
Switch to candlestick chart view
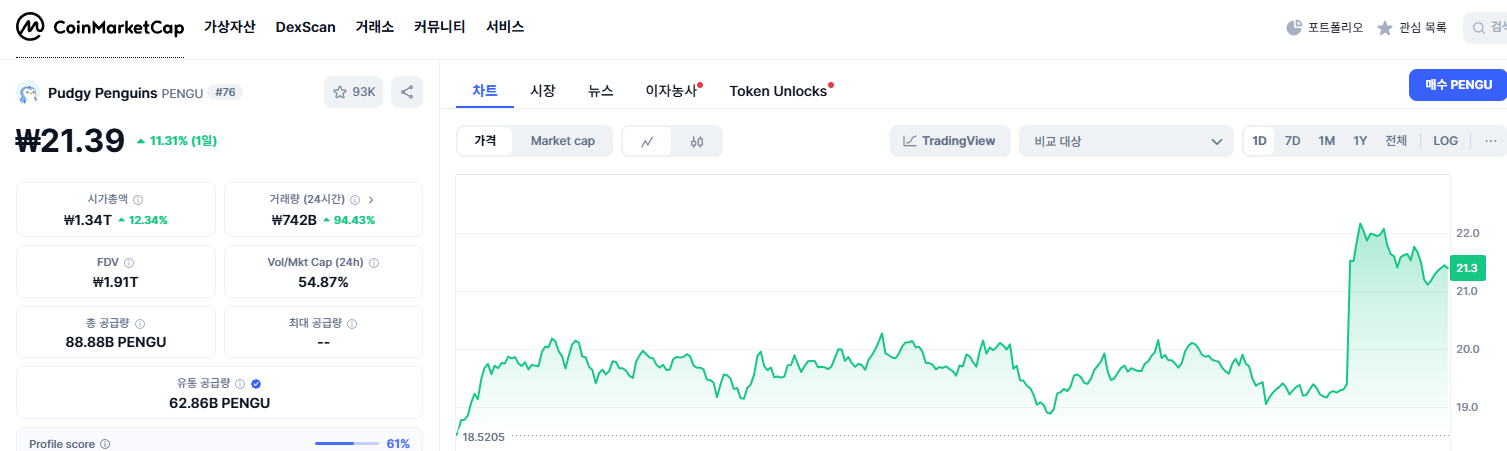point(697,141)
